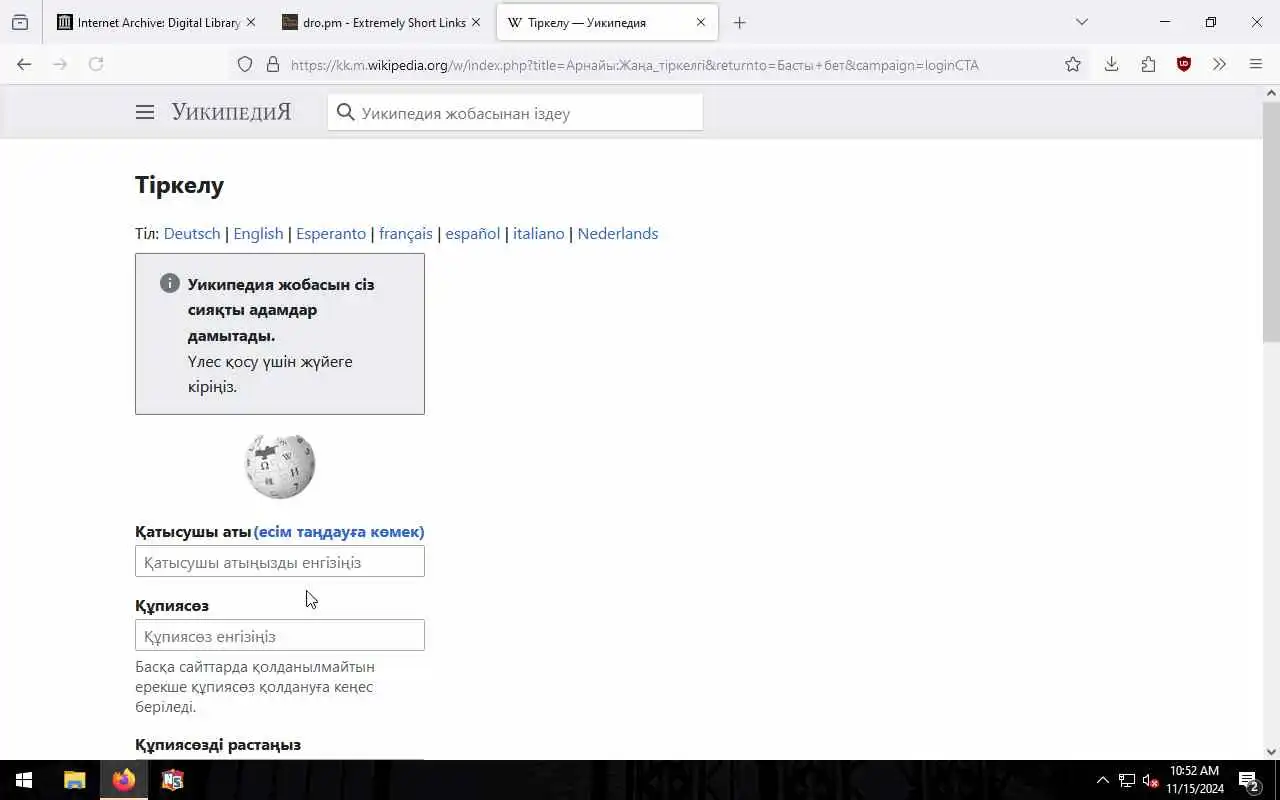Open a new tab with plus
This screenshot has height=800, width=1280.
(739, 22)
